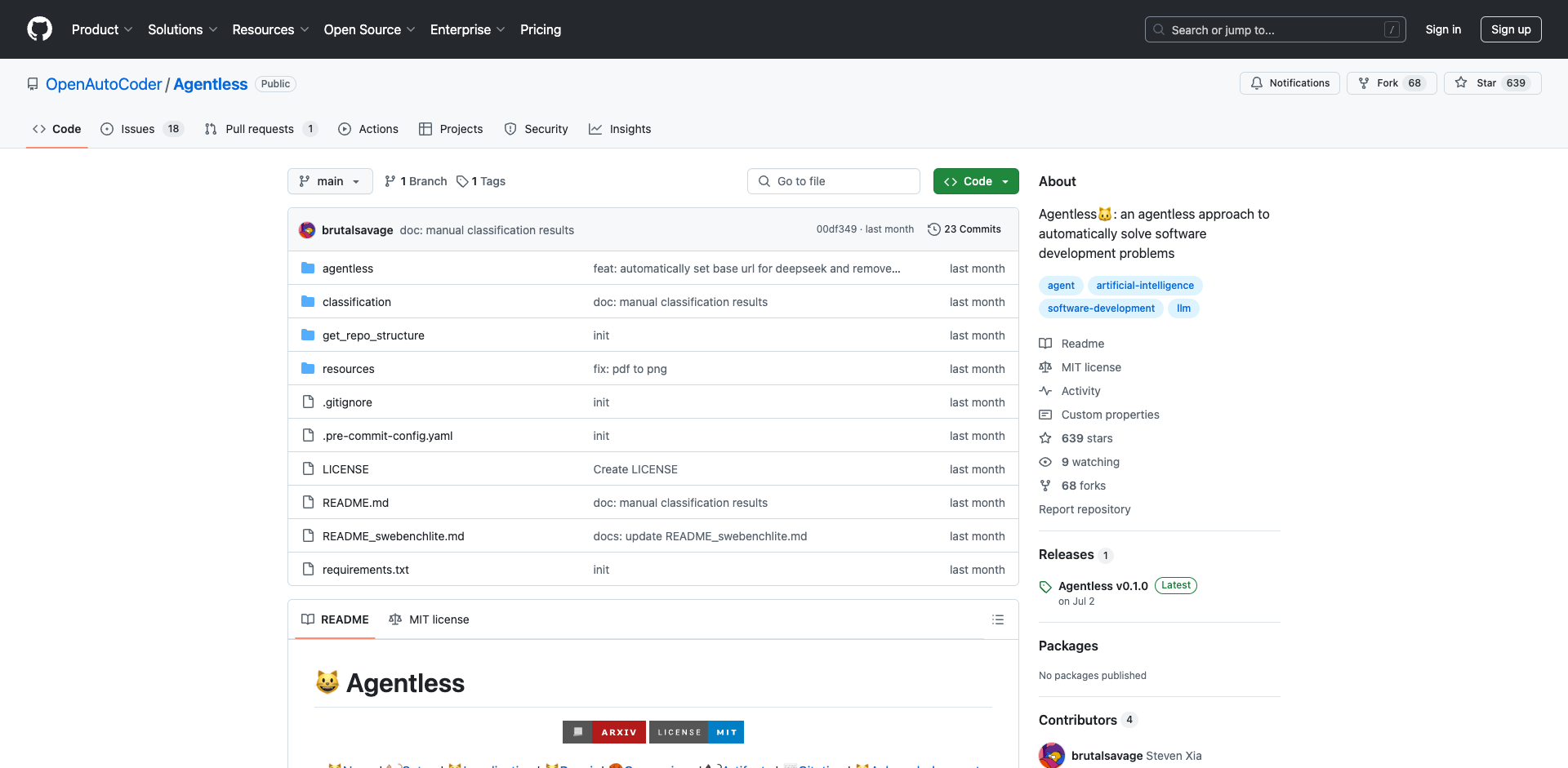
Task: Click the GitHub logo icon
Action: tap(39, 29)
